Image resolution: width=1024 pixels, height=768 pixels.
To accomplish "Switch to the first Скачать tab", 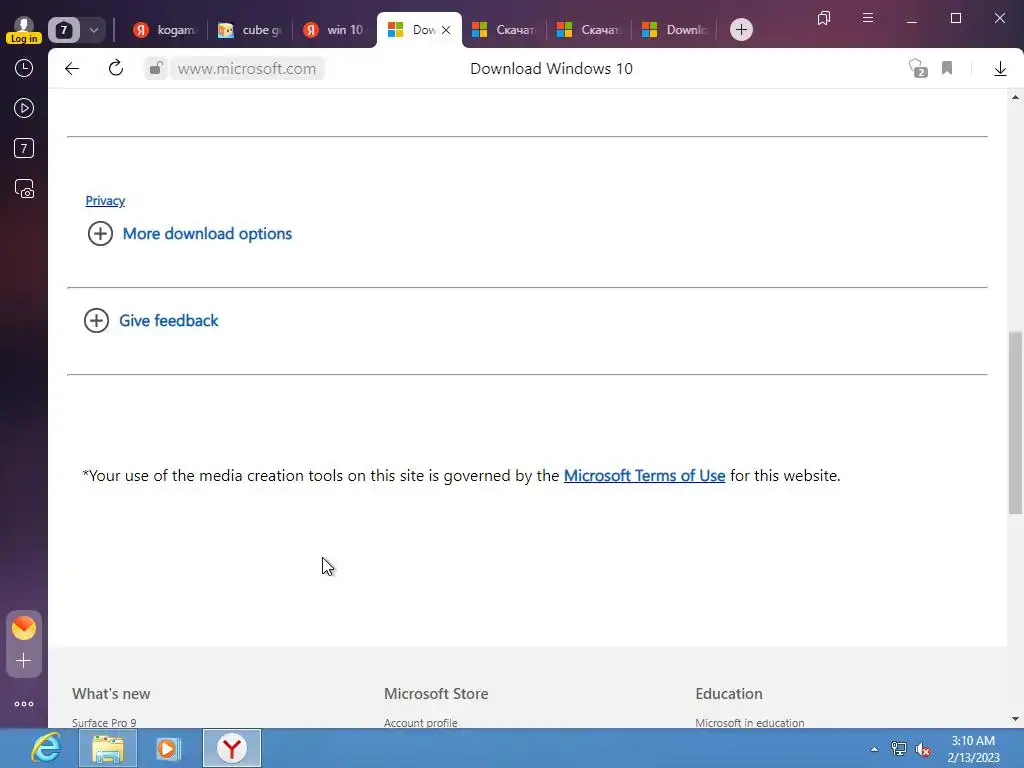I will pos(504,30).
